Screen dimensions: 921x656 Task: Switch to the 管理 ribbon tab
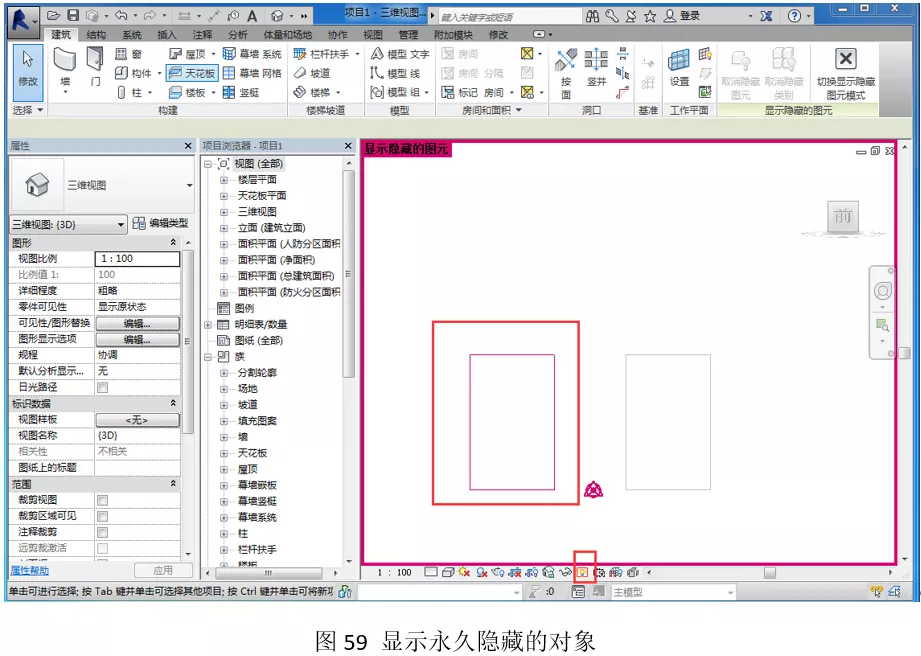[408, 35]
